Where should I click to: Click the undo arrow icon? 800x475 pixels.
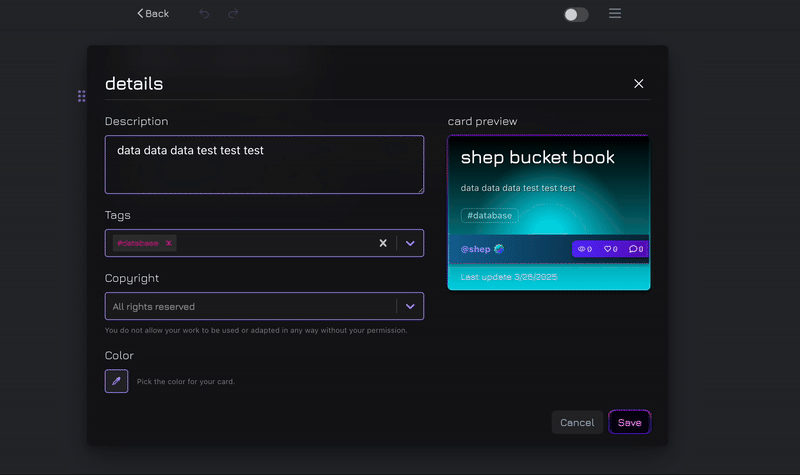coord(204,14)
